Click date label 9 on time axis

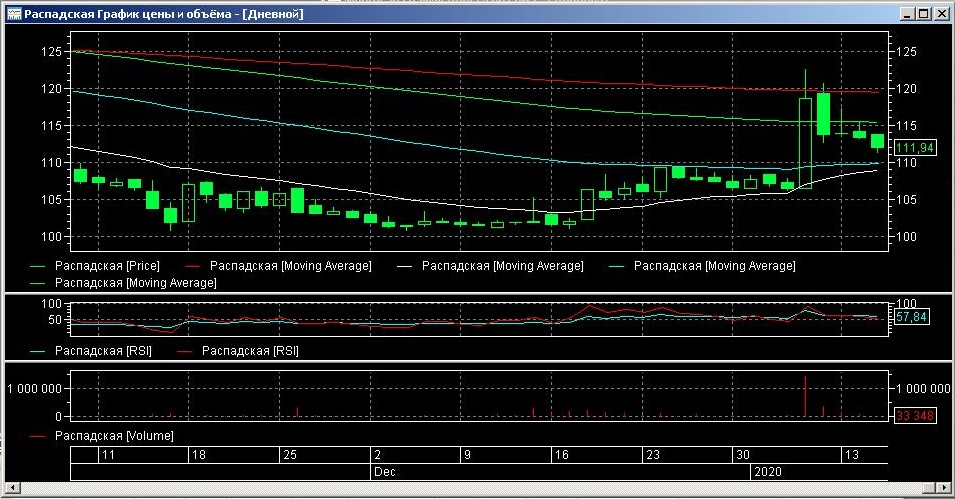[468, 455]
